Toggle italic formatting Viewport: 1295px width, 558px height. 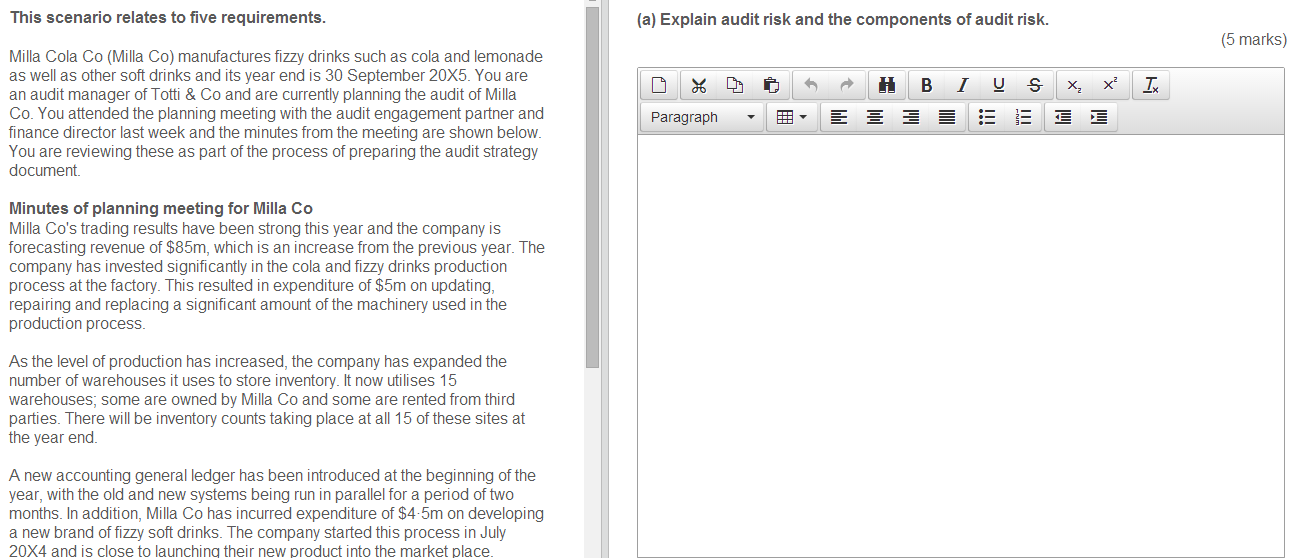(963, 86)
